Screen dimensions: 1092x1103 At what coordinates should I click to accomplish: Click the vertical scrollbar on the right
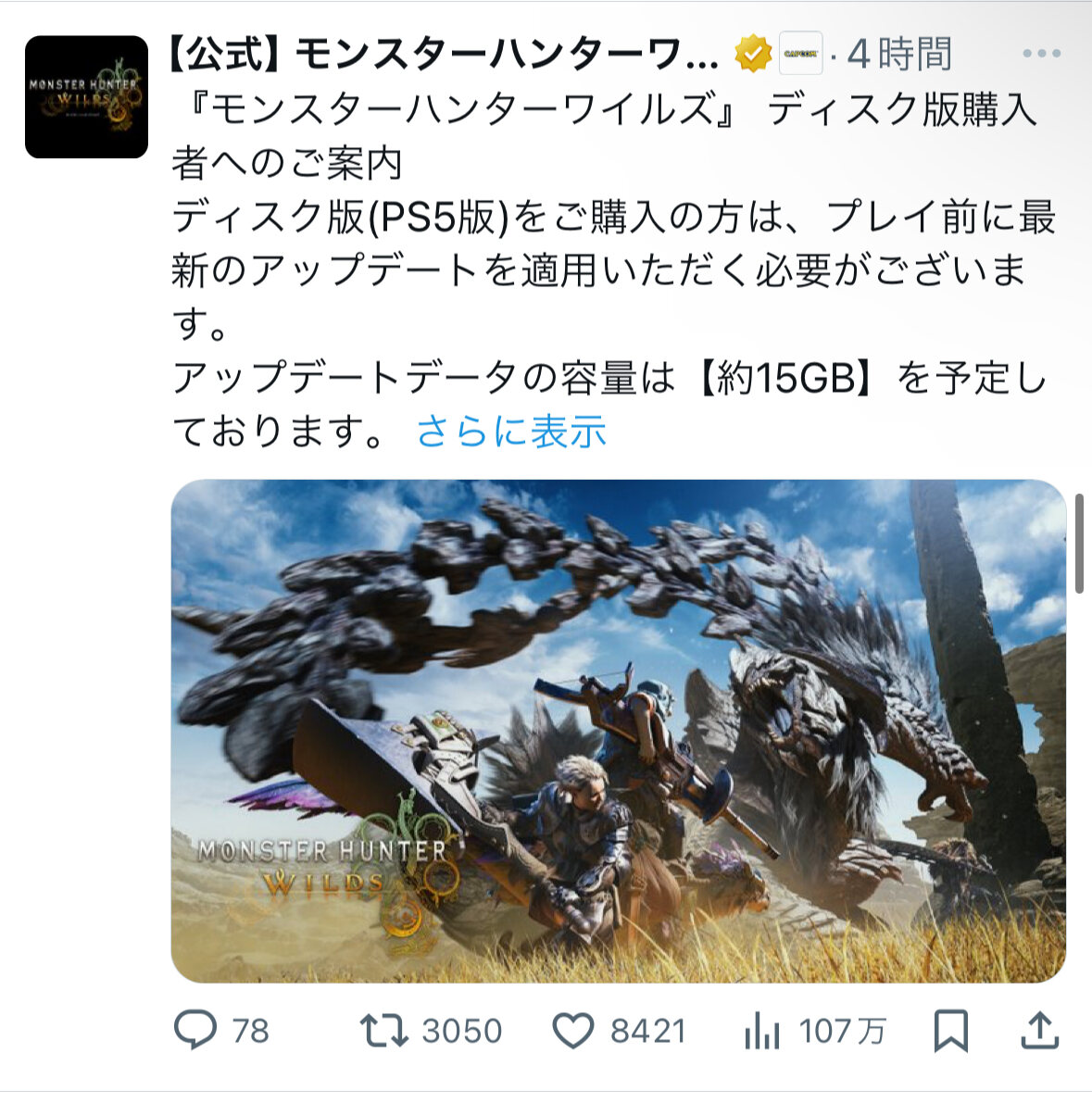1079,544
